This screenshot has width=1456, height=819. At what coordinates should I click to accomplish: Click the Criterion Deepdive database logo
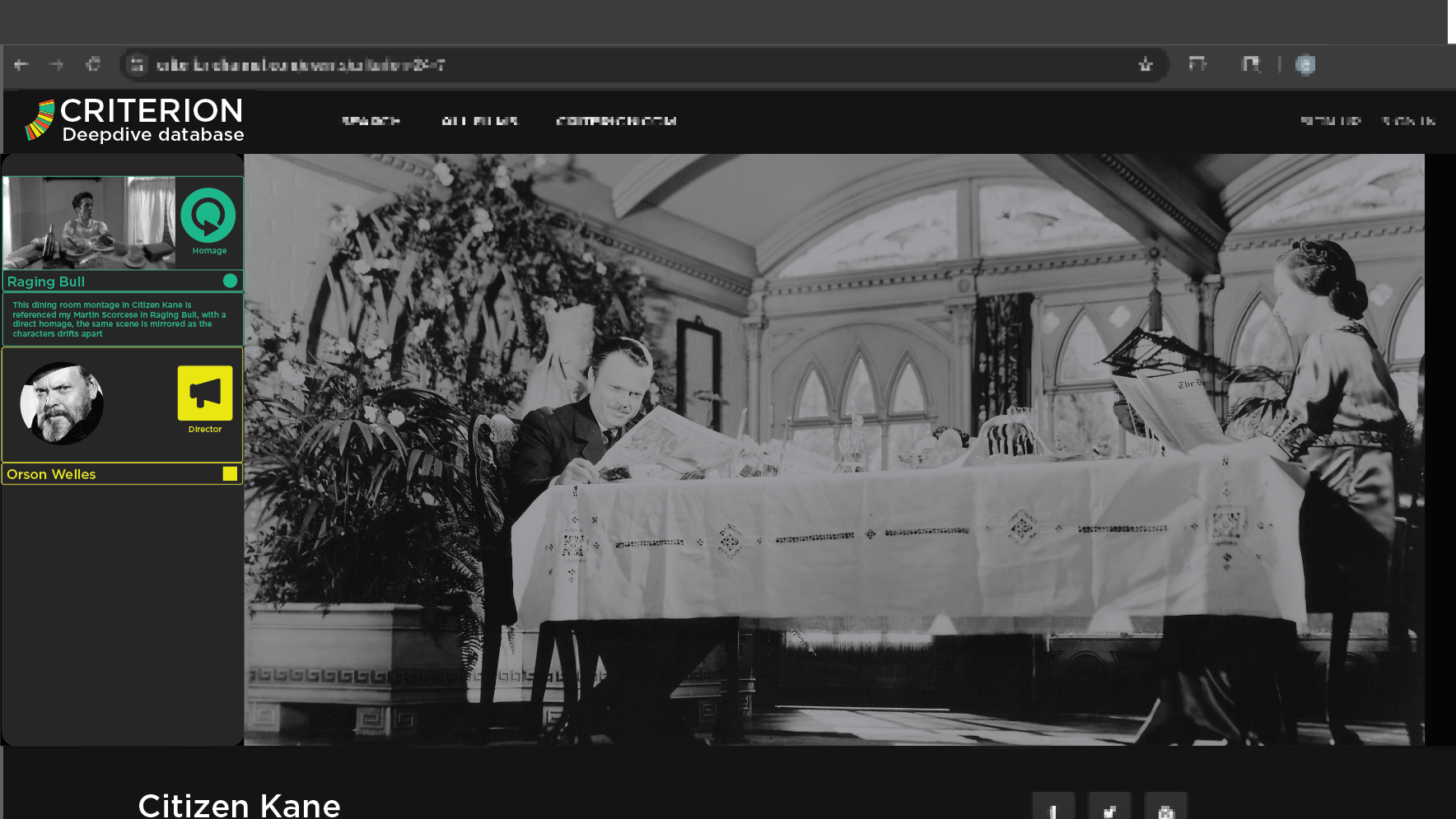coord(135,120)
